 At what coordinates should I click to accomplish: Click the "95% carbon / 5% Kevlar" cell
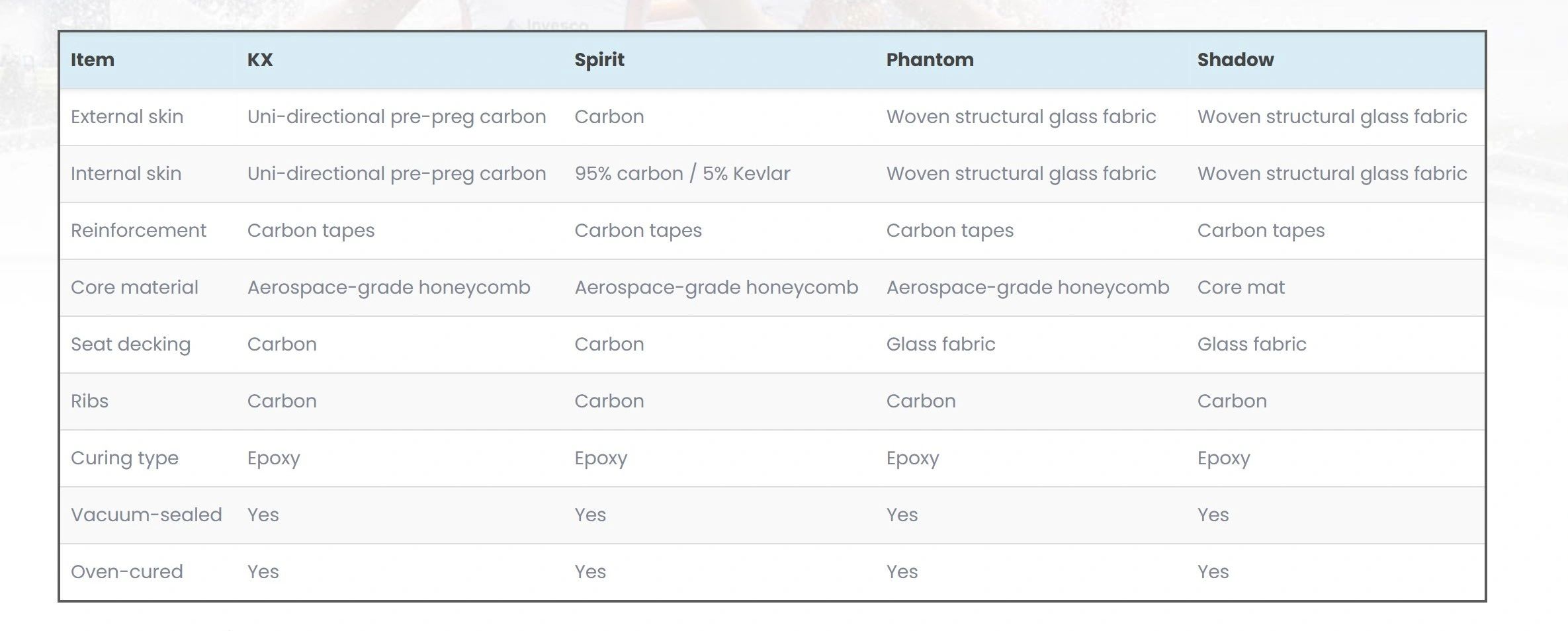tap(682, 174)
